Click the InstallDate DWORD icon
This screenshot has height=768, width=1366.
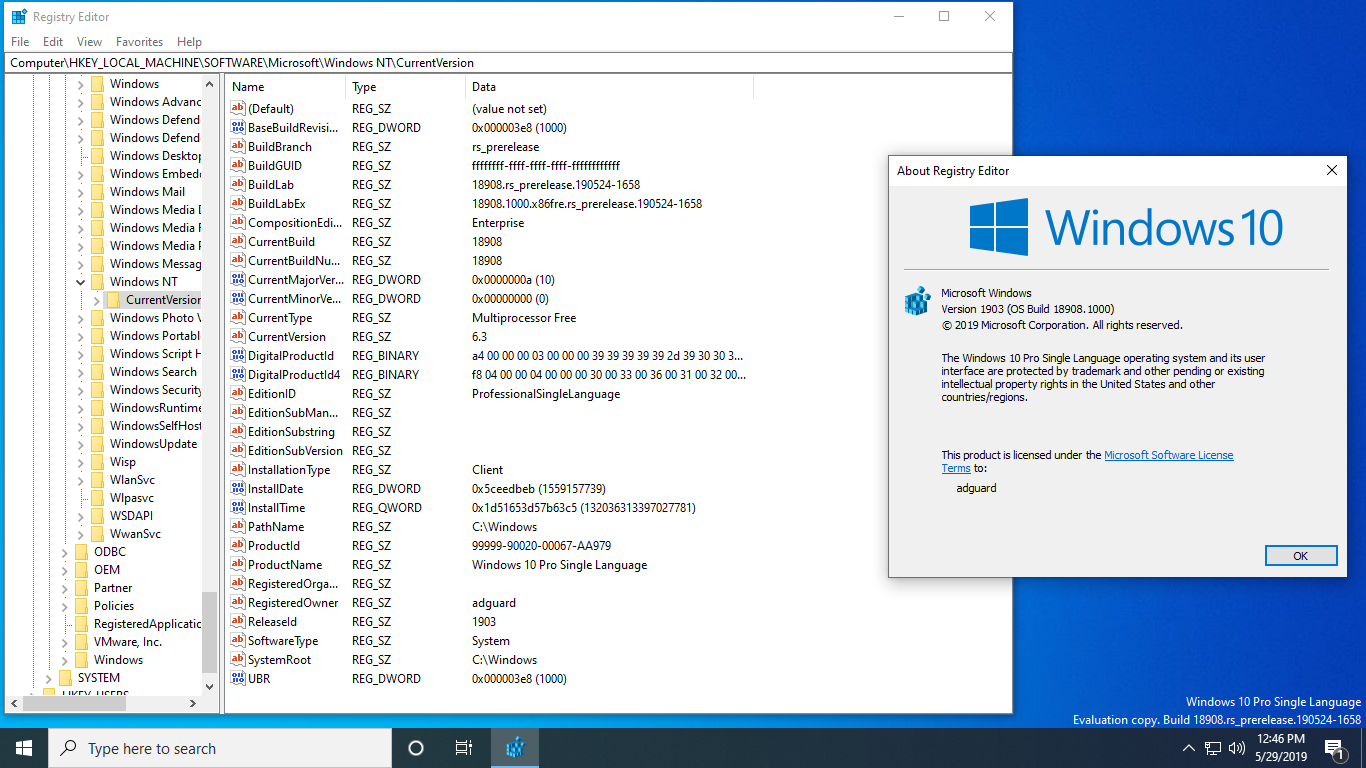[238, 488]
